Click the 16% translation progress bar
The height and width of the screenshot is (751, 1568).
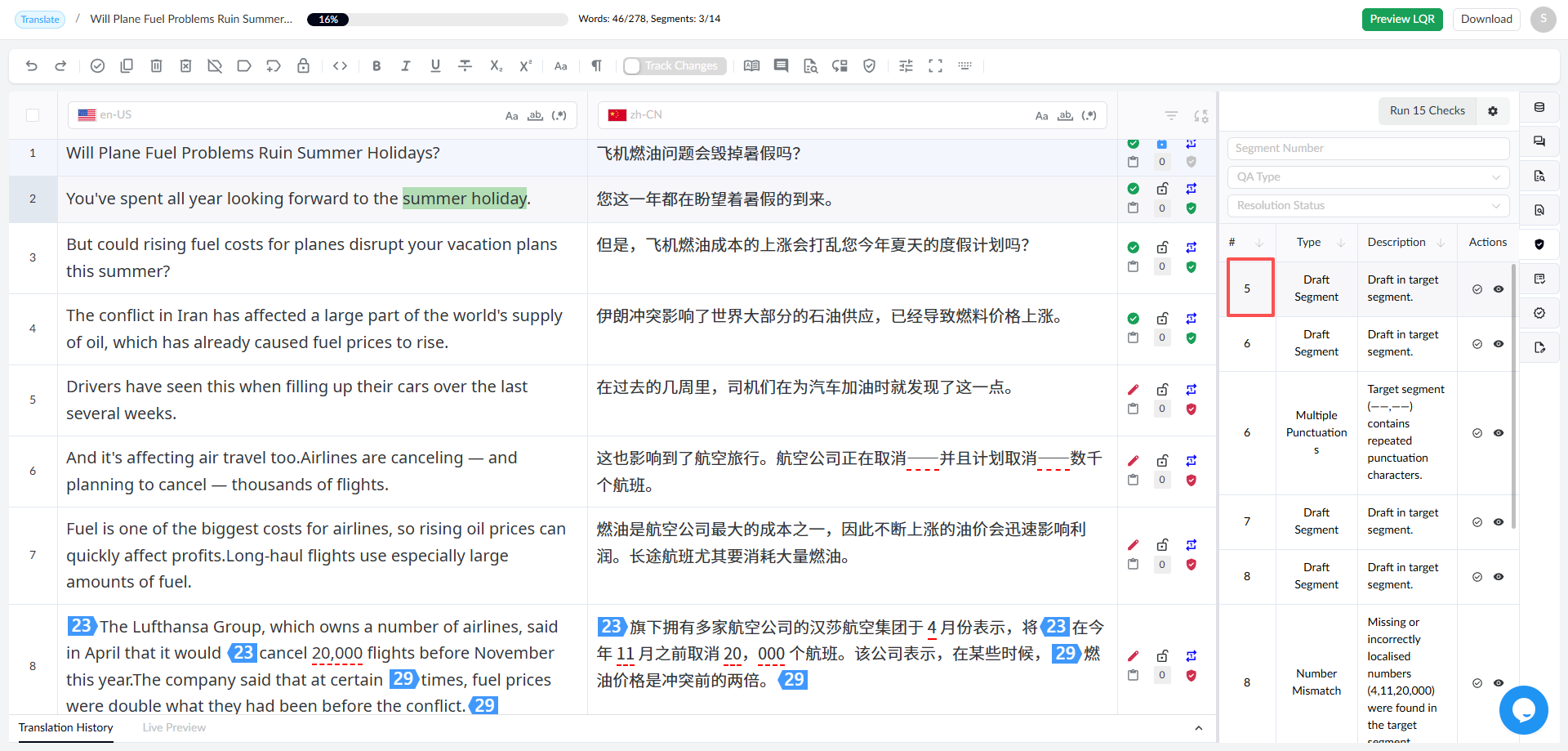tap(437, 20)
